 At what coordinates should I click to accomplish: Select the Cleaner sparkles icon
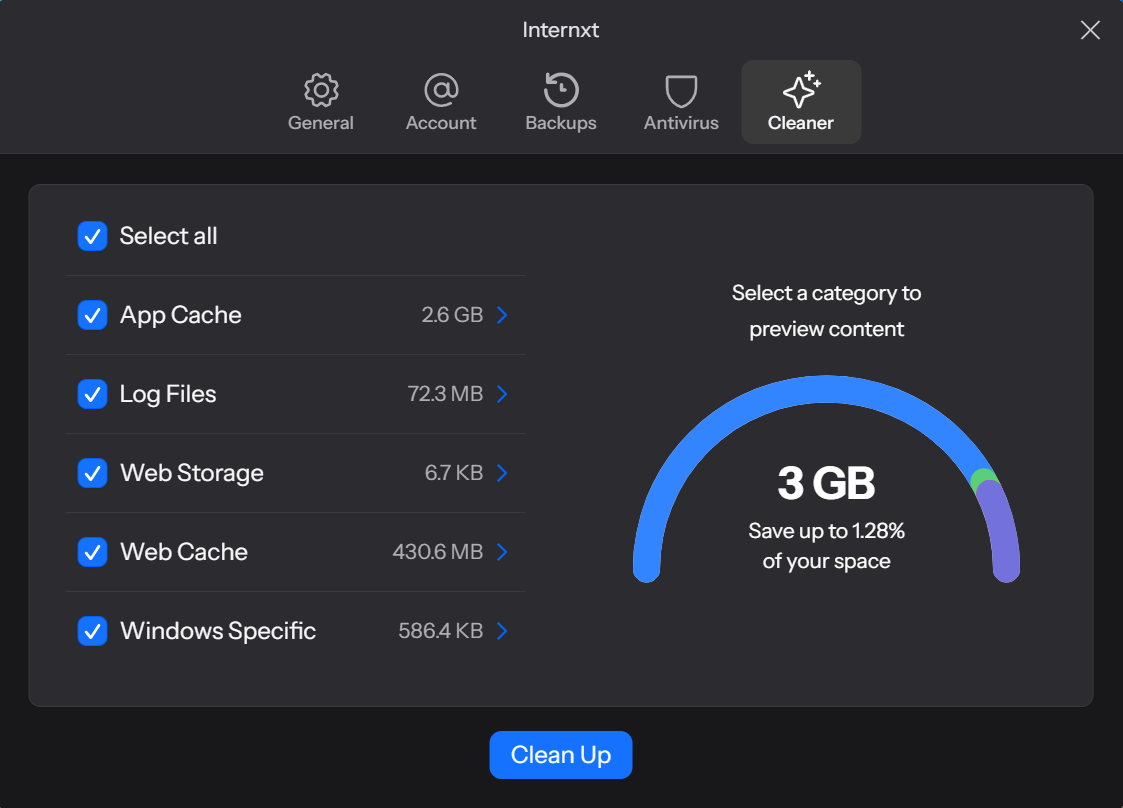point(800,88)
